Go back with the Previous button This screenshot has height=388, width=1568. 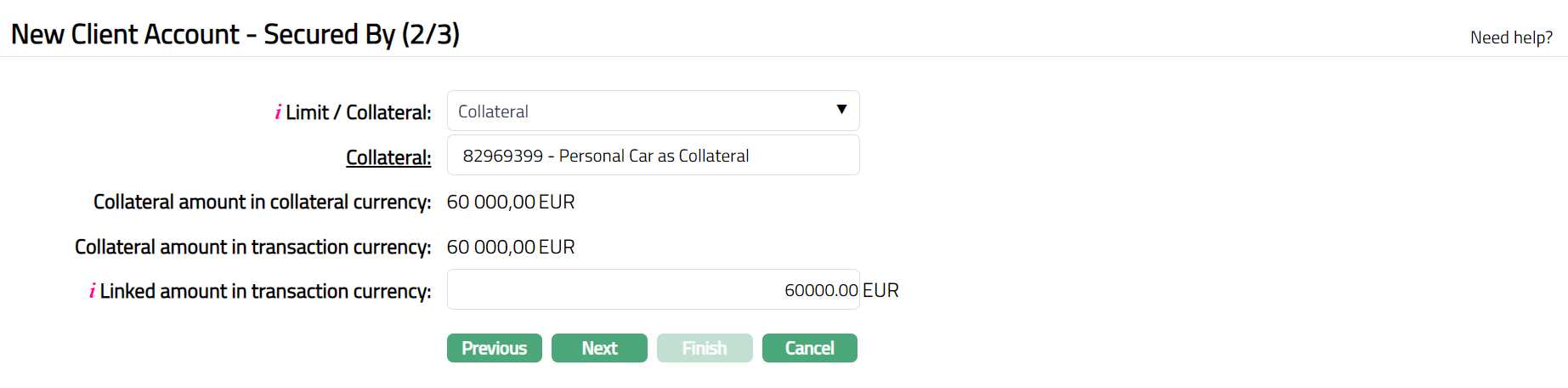[494, 348]
